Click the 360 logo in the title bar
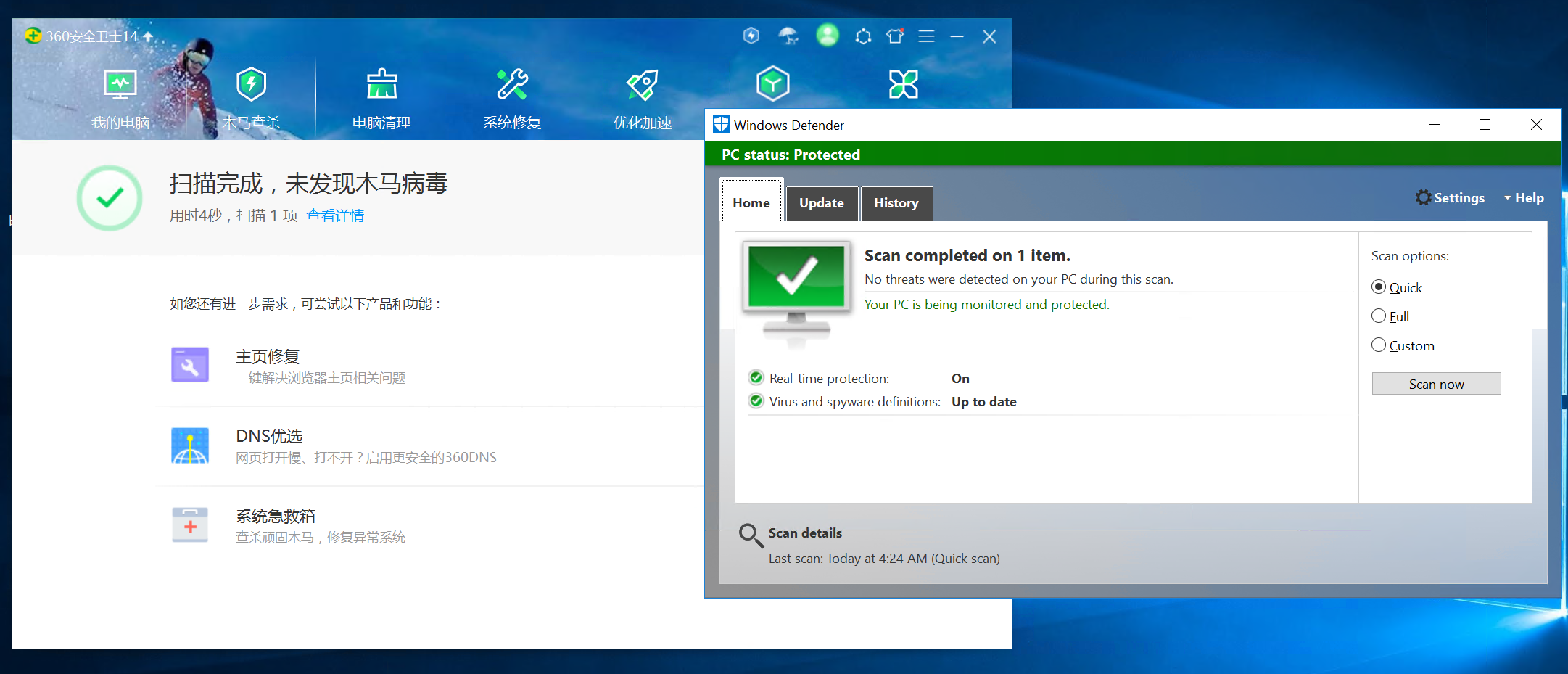The width and height of the screenshot is (1568, 674). (33, 36)
